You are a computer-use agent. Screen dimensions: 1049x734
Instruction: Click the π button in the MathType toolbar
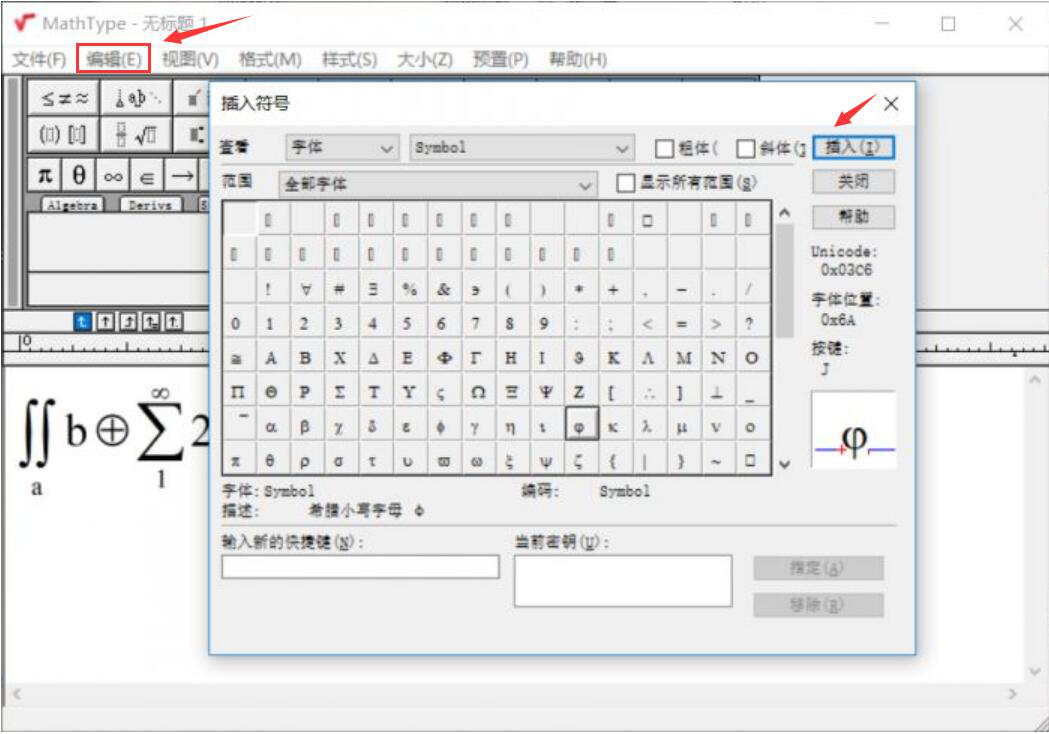point(45,176)
